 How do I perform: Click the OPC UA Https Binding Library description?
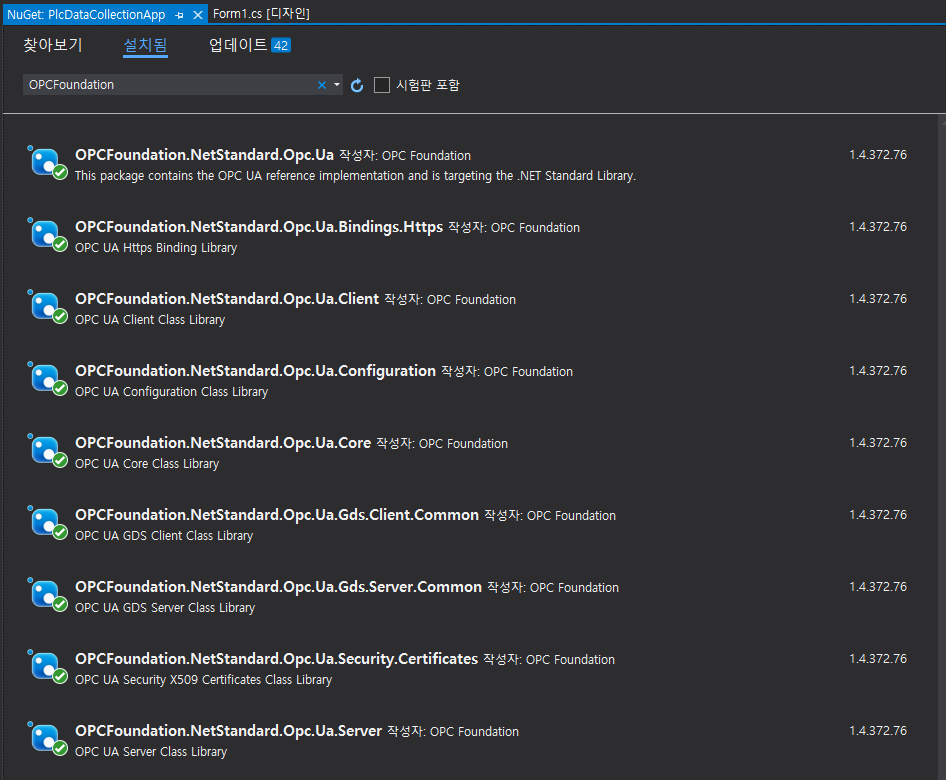tap(156, 248)
